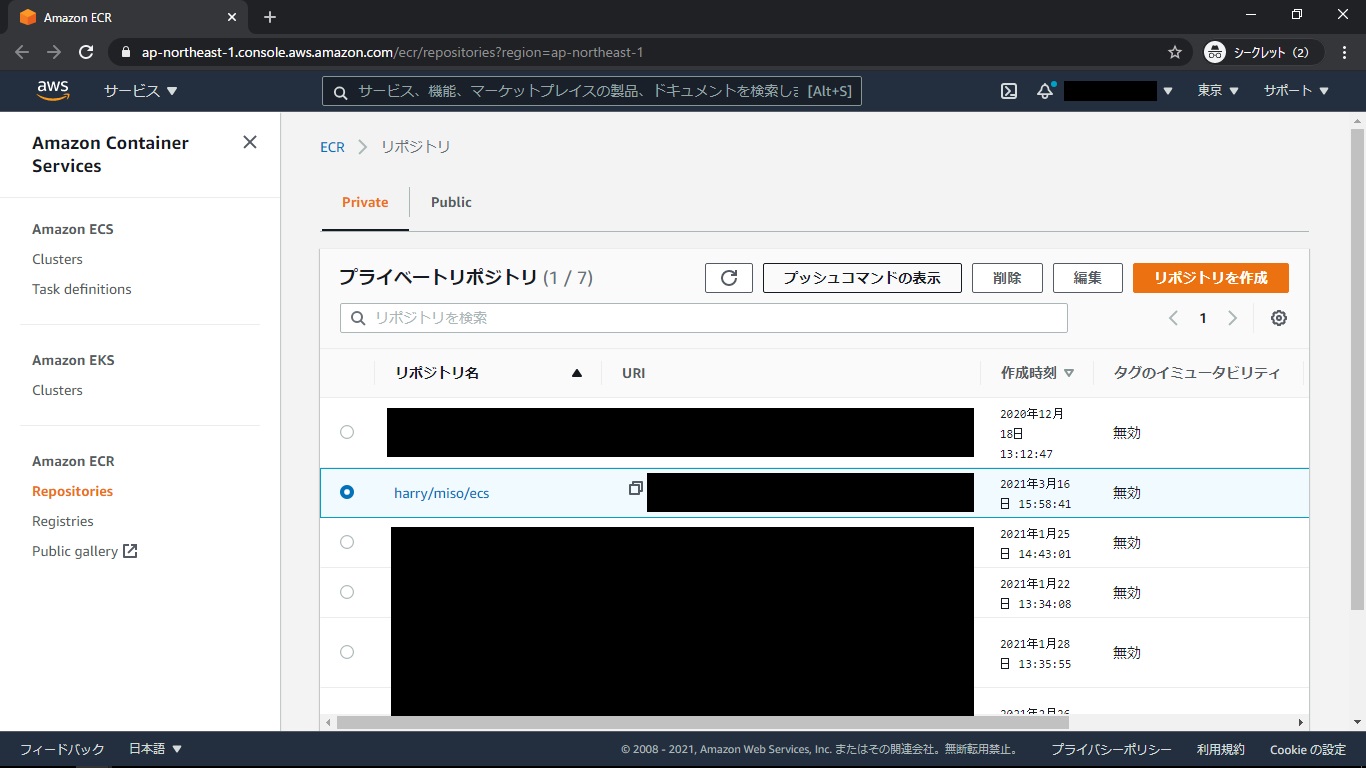The width and height of the screenshot is (1366, 768).
Task: Select the harry/miso/ecs radio button
Action: [347, 492]
